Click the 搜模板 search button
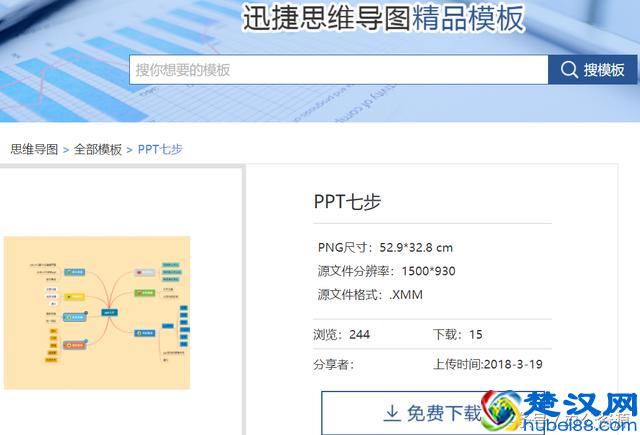The image size is (640, 435). click(x=592, y=70)
